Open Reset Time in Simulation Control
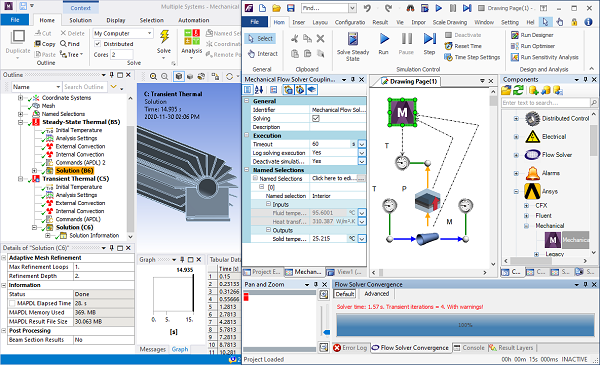Screen dimensions: 600x365 coord(463,46)
